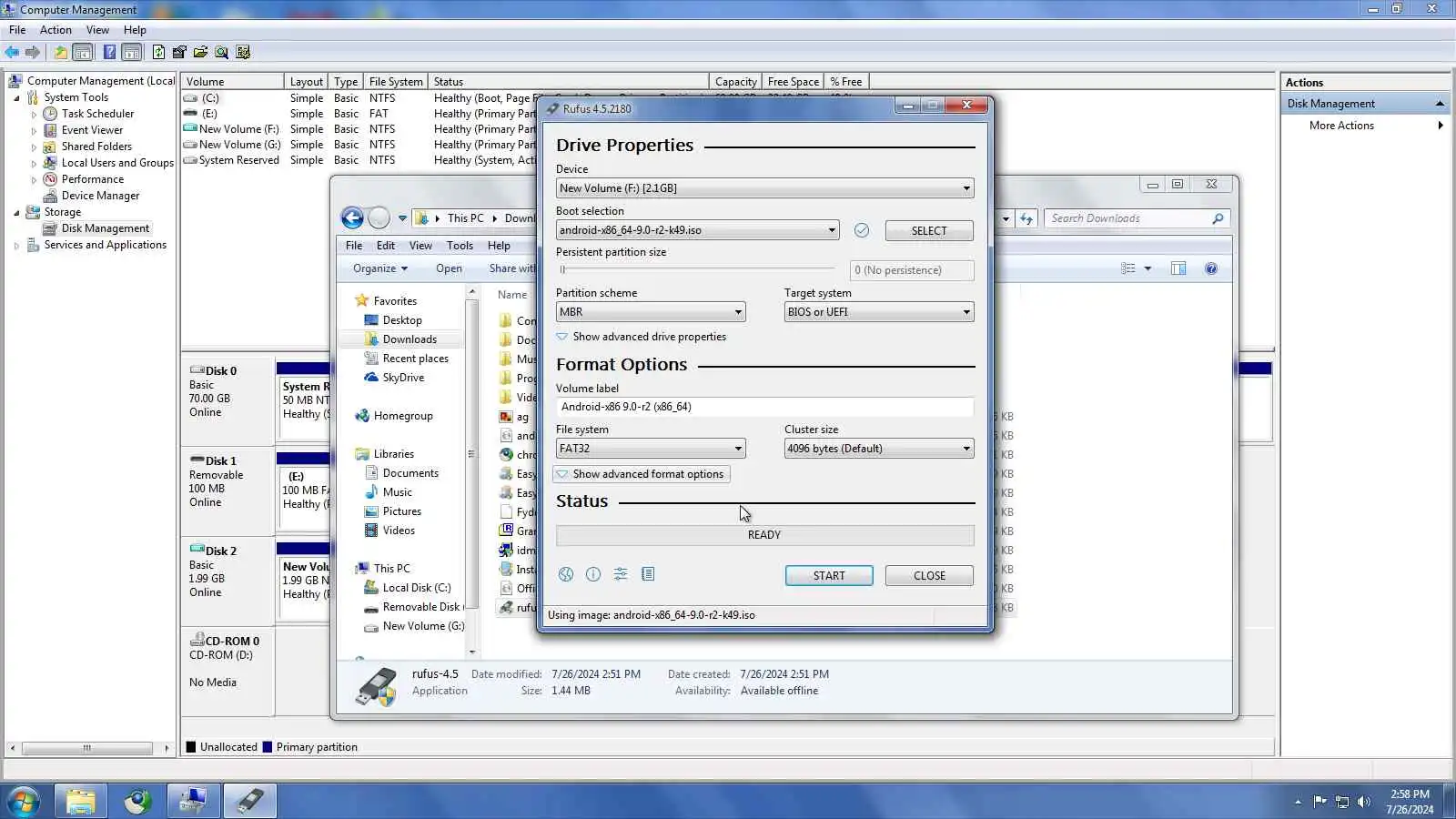Click the Windows Start orb
This screenshot has width=1456, height=819.
[x=23, y=801]
